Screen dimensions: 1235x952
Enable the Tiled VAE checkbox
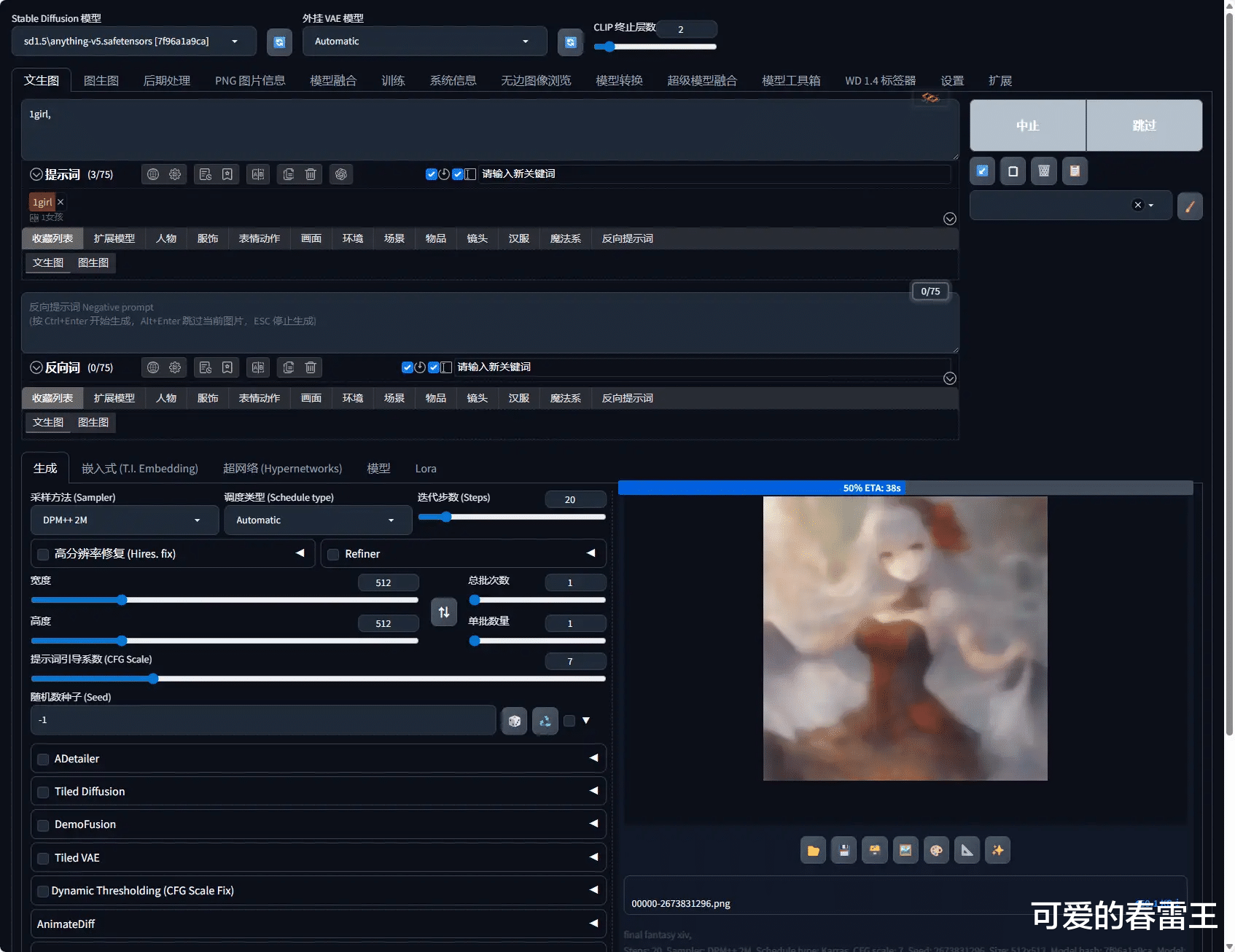(x=43, y=859)
